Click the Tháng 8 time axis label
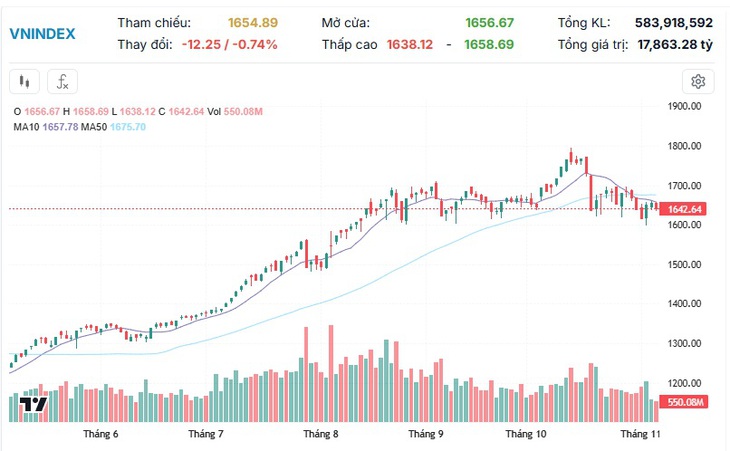Screen dimensions: 730x451 click(x=321, y=434)
